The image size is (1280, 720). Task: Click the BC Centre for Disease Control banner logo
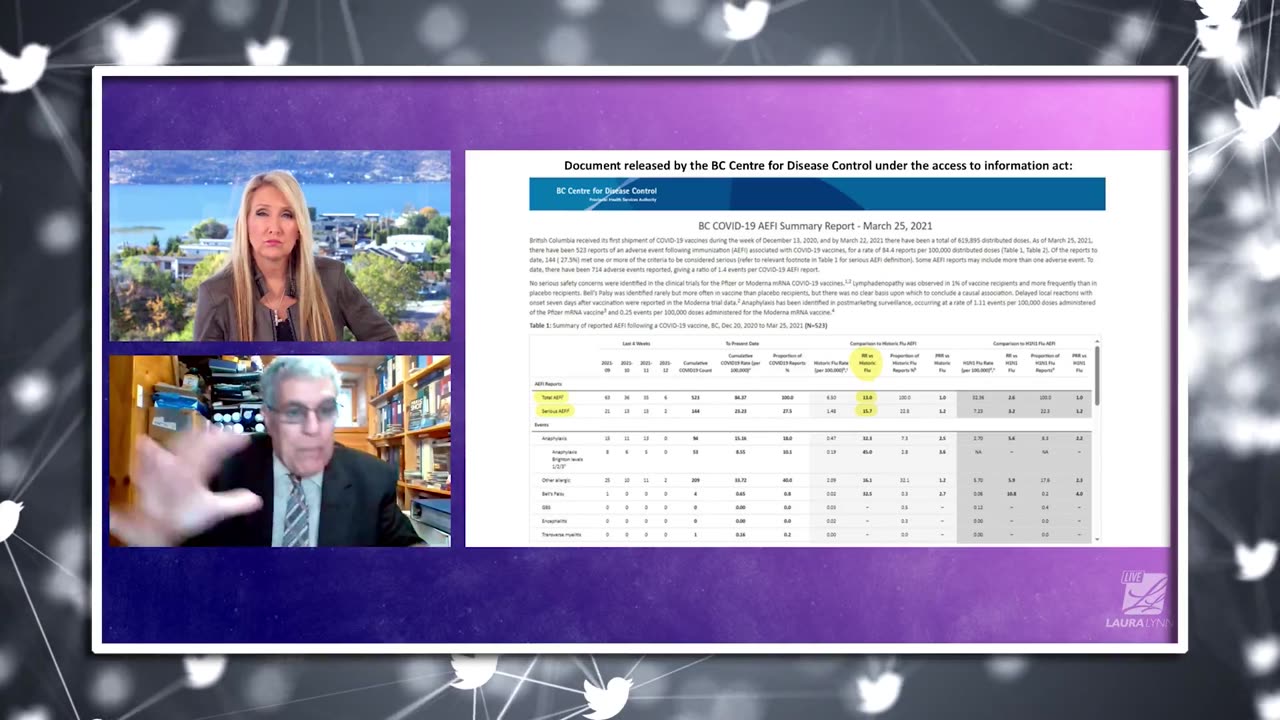(x=608, y=193)
